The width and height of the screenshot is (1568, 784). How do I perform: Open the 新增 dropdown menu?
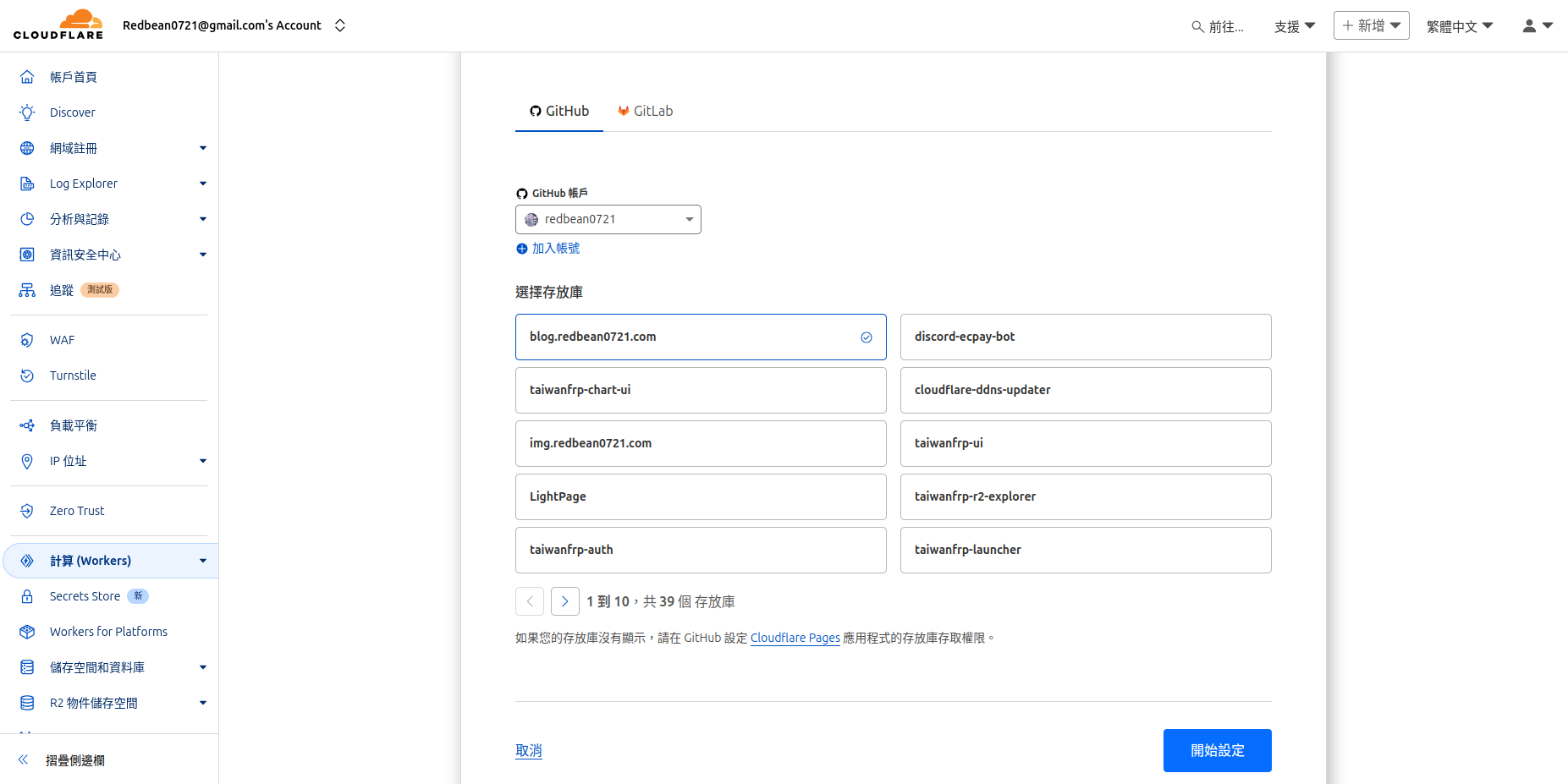[x=1371, y=25]
